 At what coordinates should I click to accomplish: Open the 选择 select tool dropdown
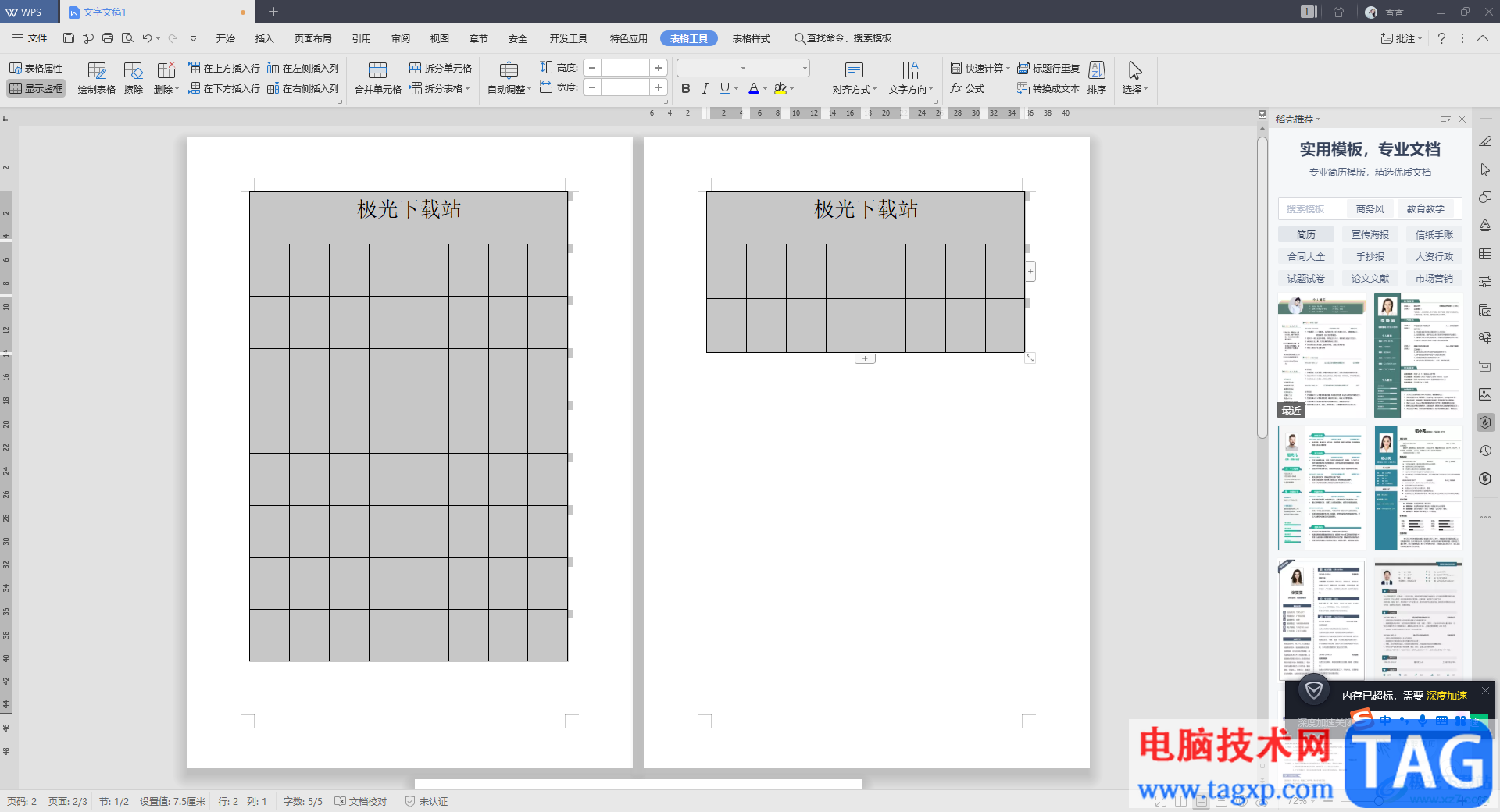click(1135, 78)
